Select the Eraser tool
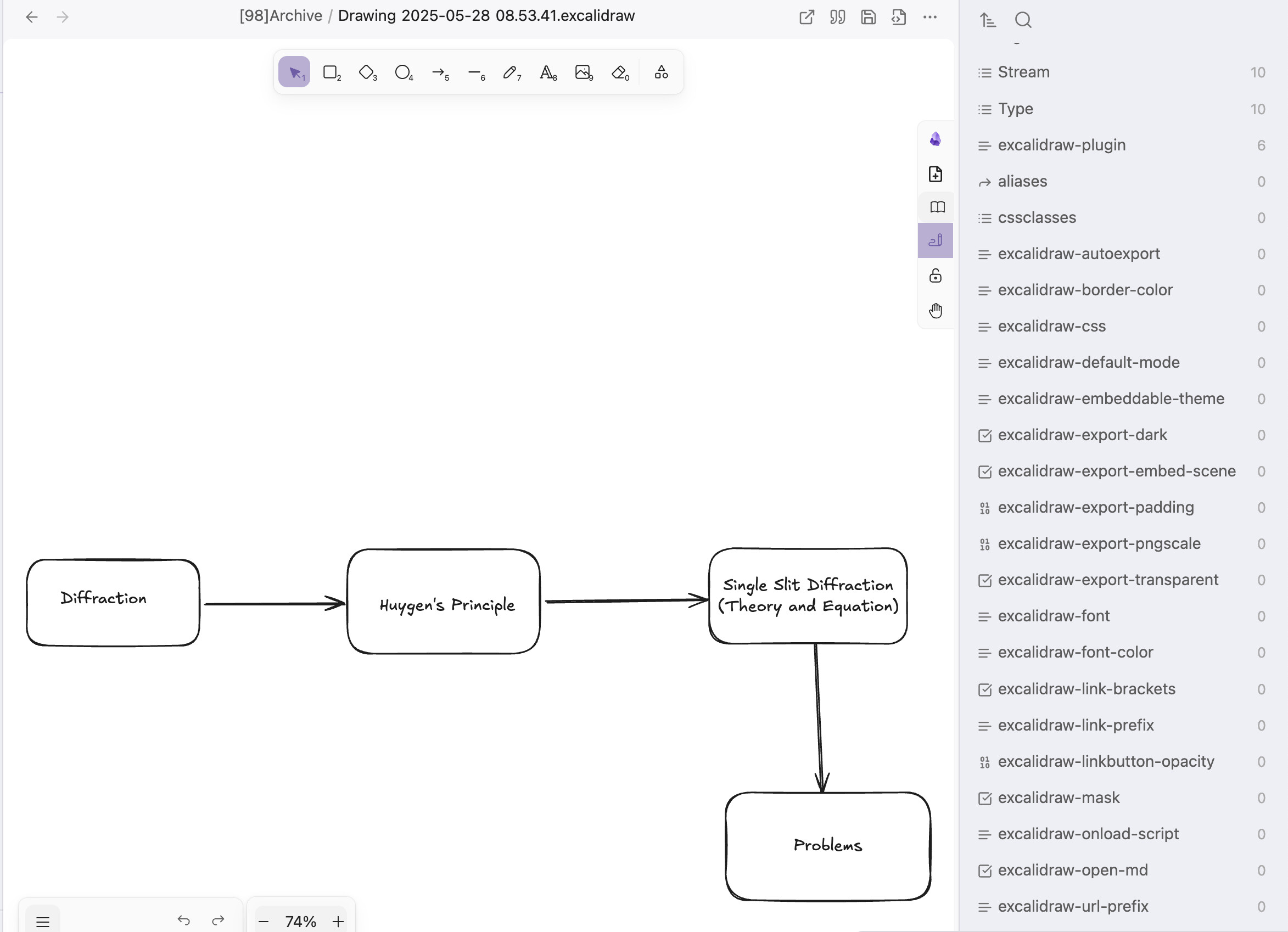The image size is (1288, 932). tap(620, 72)
